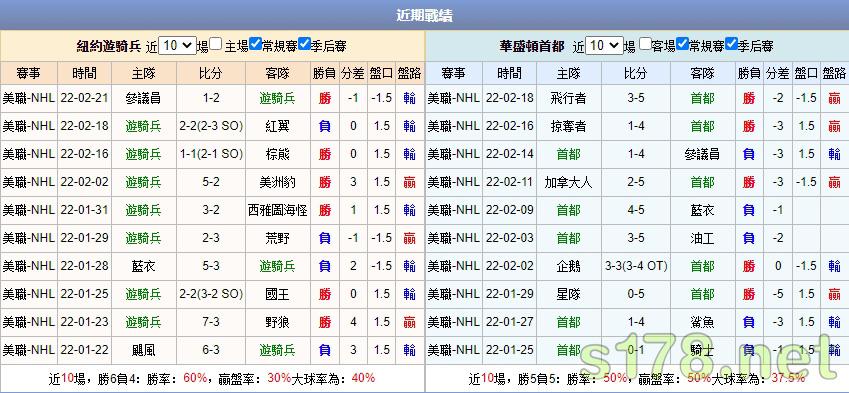Click 鯊魚 away team name
The height and width of the screenshot is (393, 849).
tap(702, 322)
